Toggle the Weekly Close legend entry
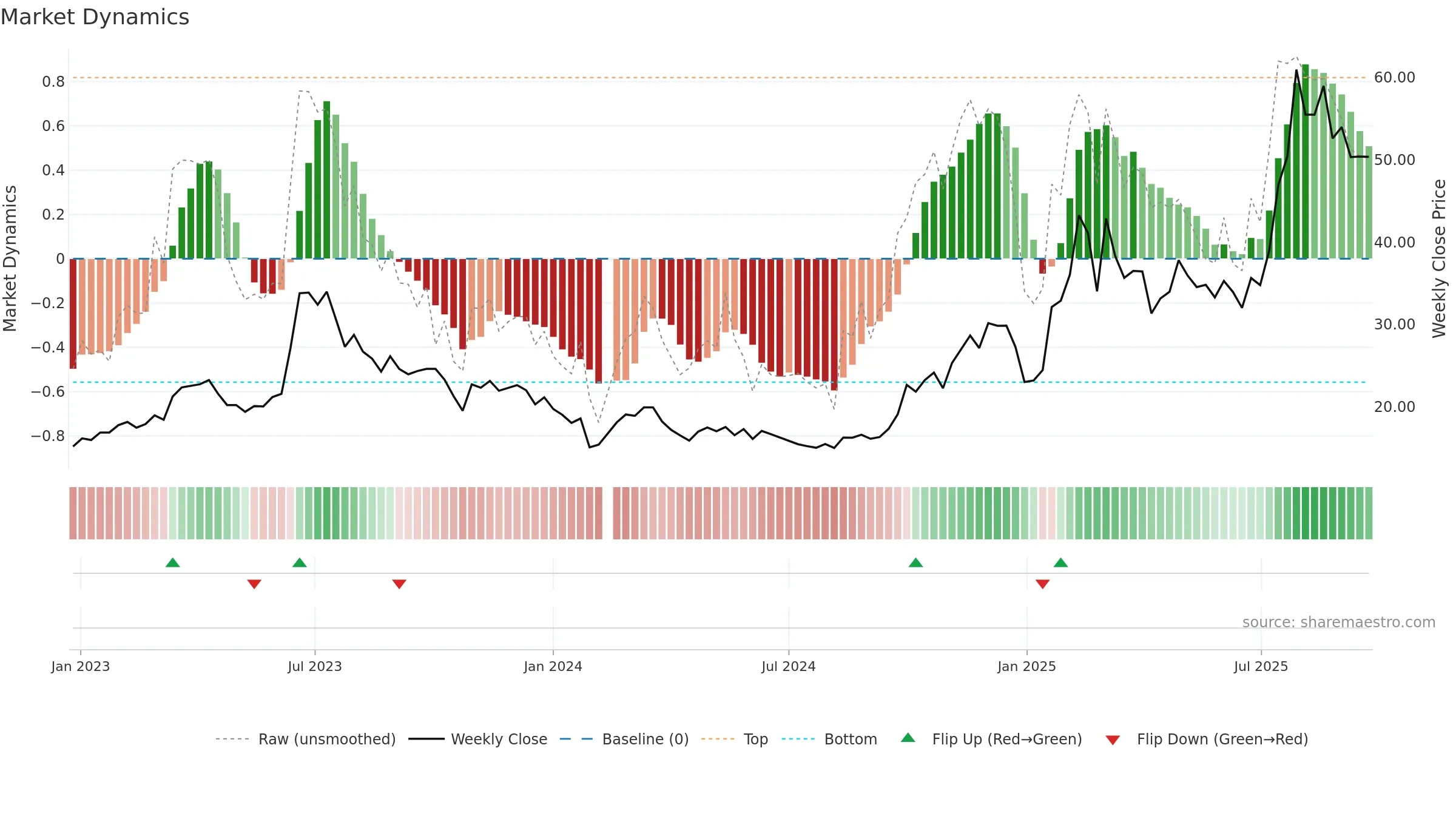Screen dimensions: 1456x819 tap(478, 739)
